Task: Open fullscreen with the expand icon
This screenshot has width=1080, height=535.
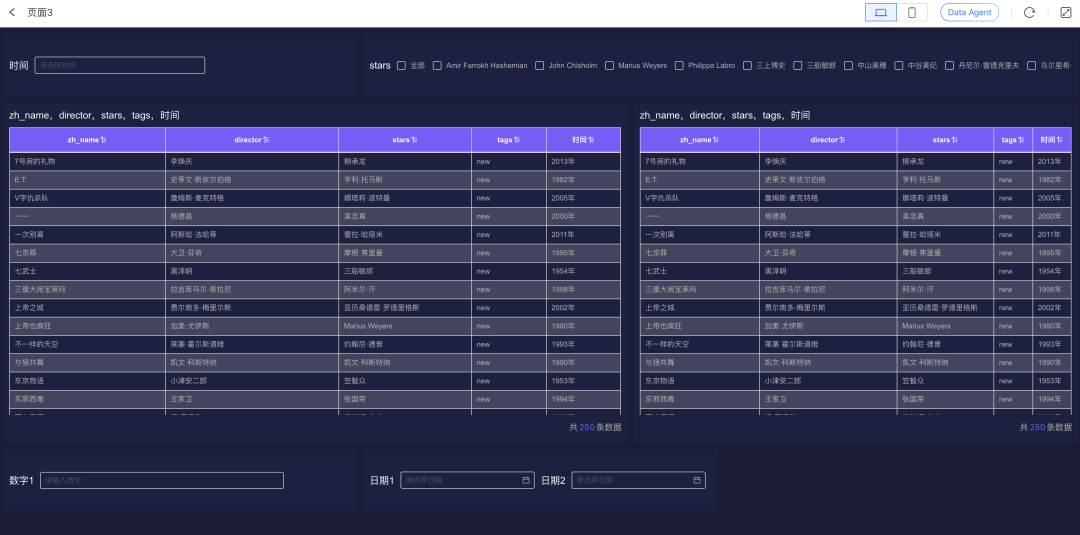Action: [x=1065, y=12]
